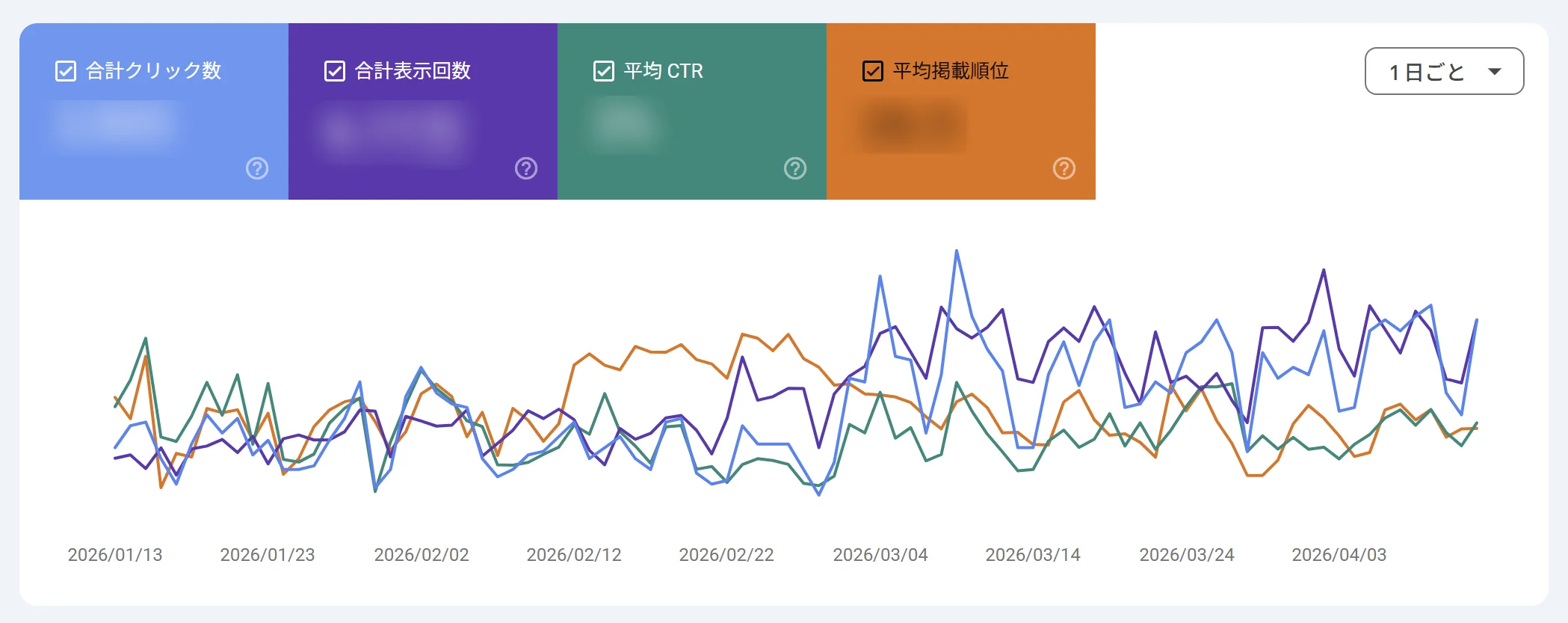Screen dimensions: 1568x623
Task: Open the 1日ごと interval dropdown
Action: [x=1444, y=70]
